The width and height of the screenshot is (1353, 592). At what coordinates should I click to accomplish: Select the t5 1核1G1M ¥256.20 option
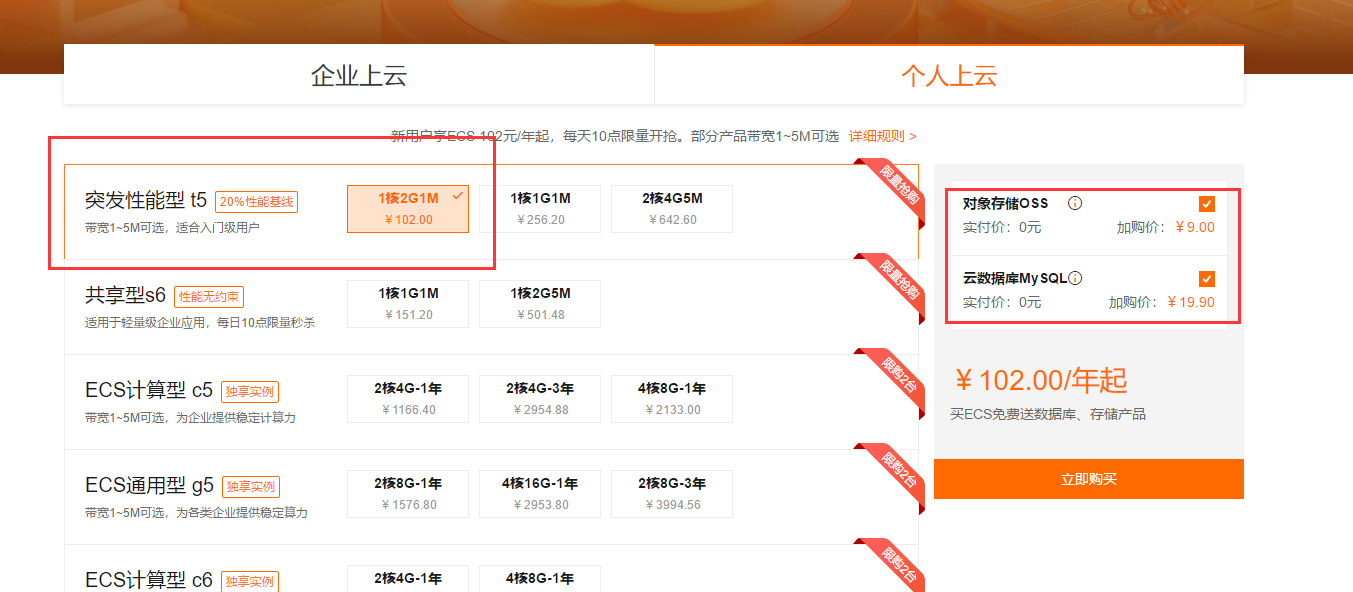540,209
